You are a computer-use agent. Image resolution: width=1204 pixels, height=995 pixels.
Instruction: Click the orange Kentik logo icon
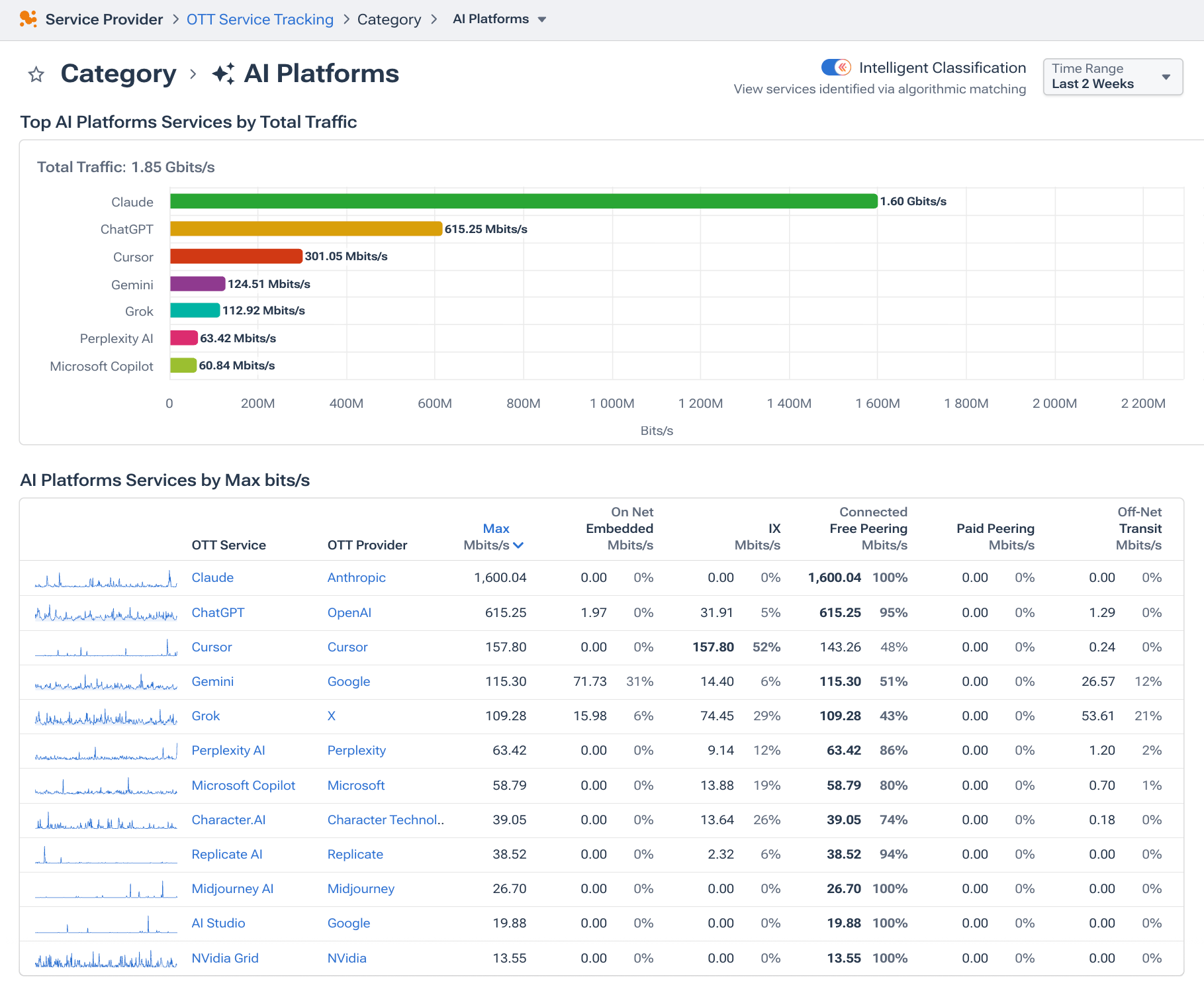(28, 19)
